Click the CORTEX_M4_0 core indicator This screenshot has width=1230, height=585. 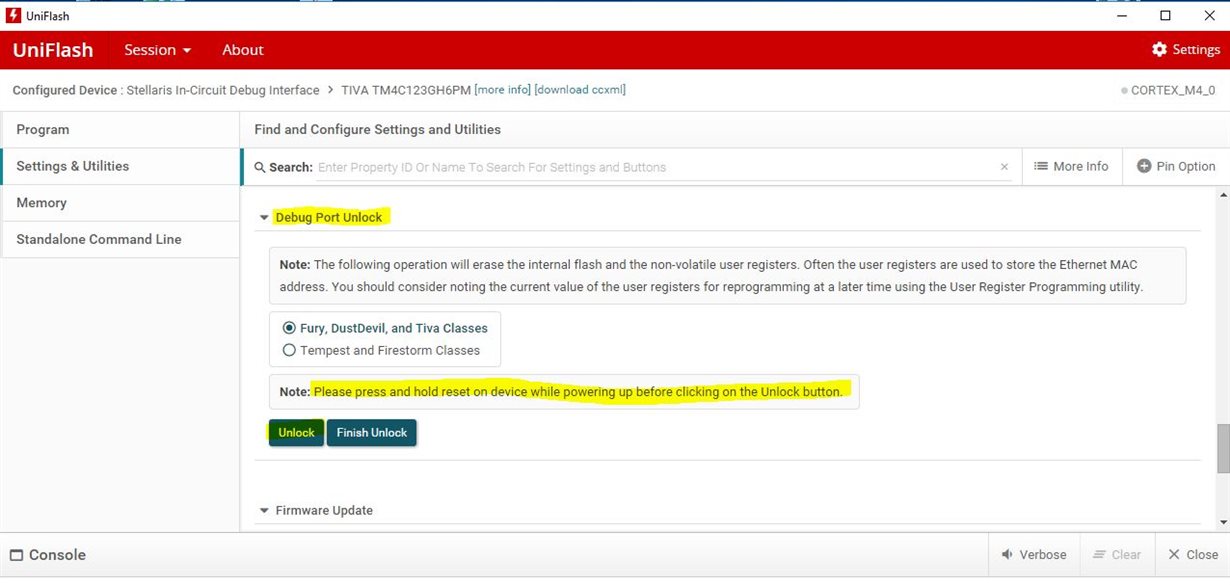click(x=1168, y=90)
